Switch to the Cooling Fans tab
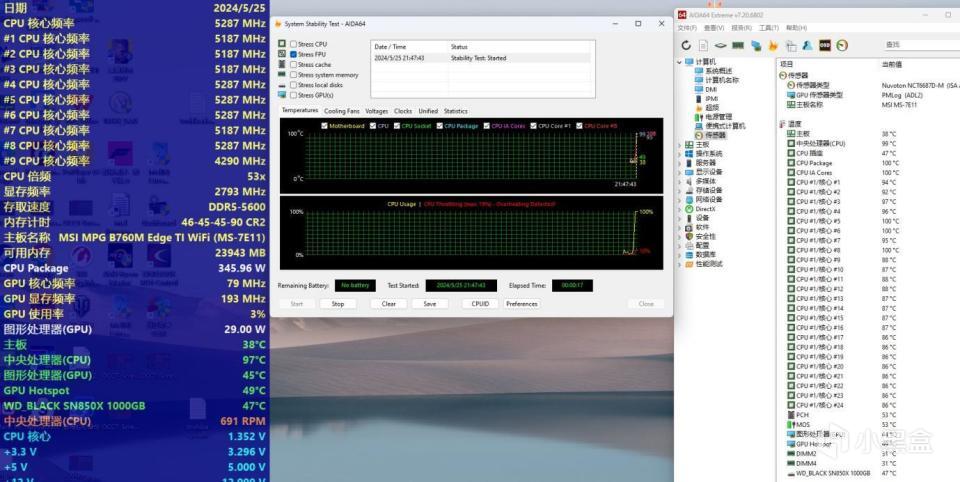The height and width of the screenshot is (482, 960). [x=341, y=111]
